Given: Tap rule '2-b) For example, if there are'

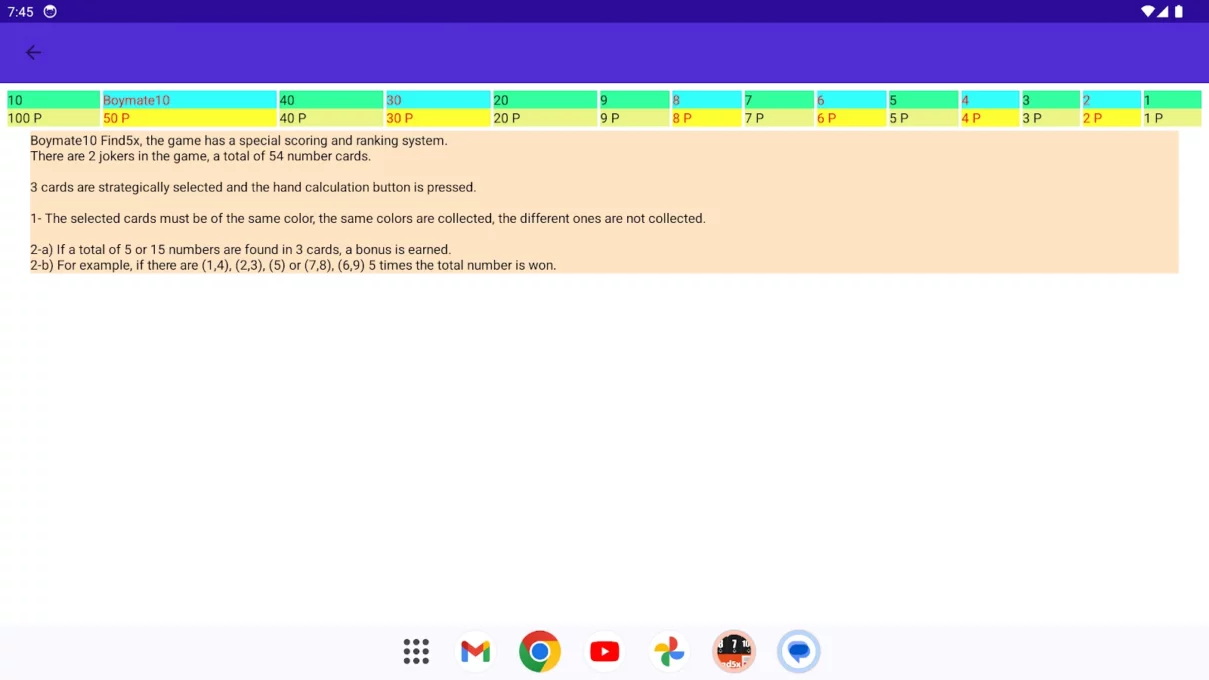Looking at the screenshot, I should [x=293, y=266].
